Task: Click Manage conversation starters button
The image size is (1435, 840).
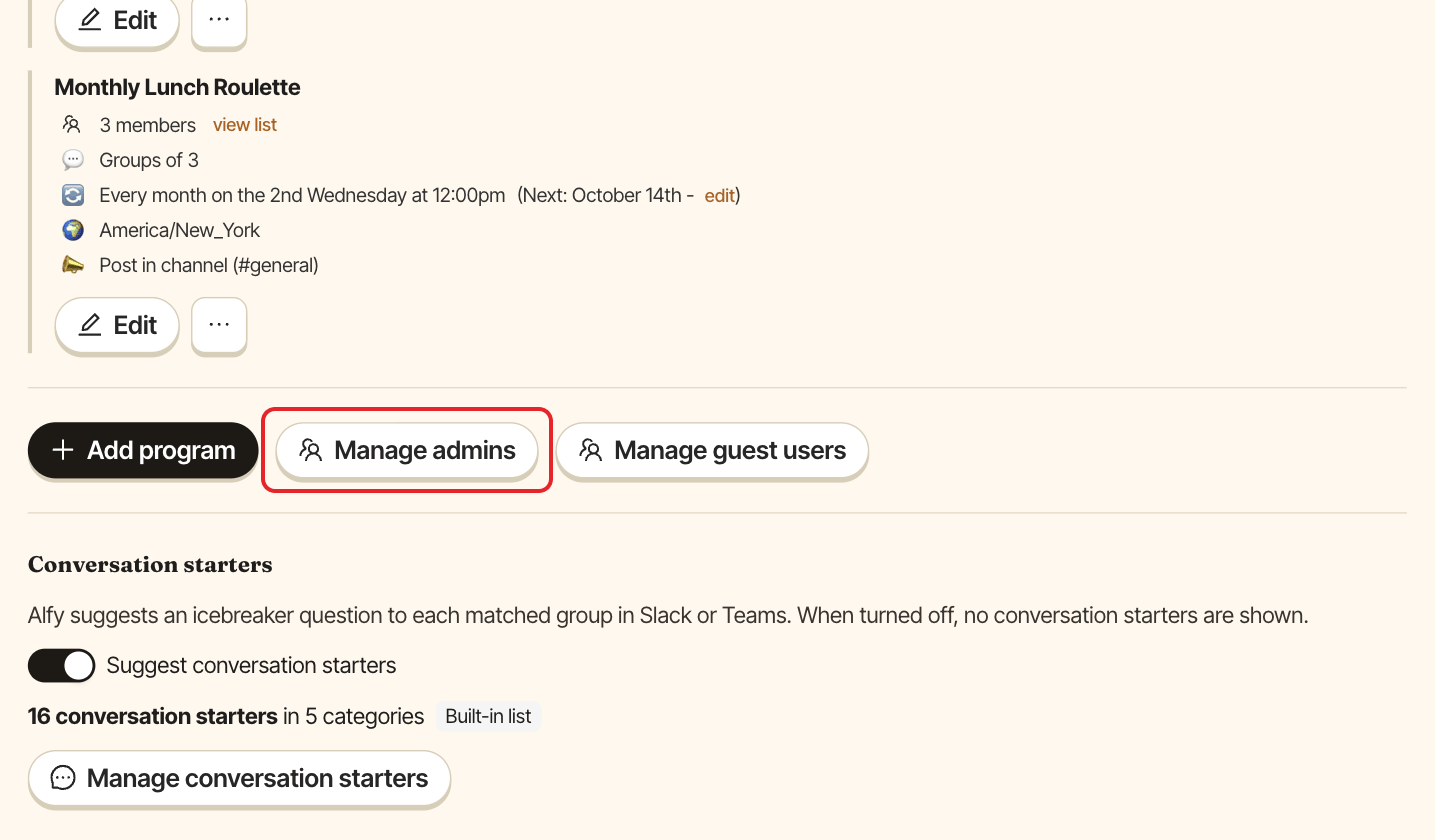Action: 239,778
